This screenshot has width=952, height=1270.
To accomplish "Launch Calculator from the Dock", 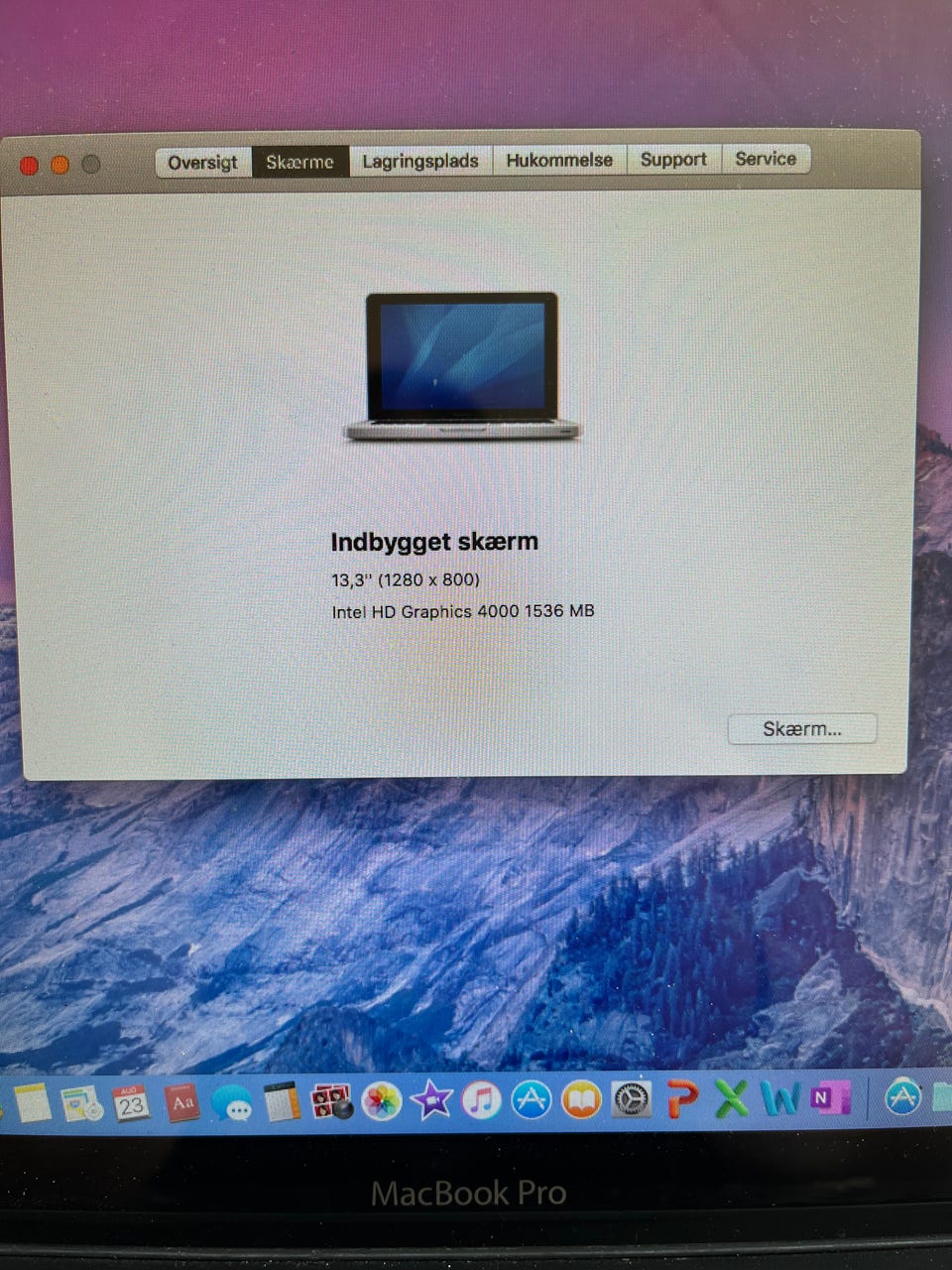I will coord(282,1101).
